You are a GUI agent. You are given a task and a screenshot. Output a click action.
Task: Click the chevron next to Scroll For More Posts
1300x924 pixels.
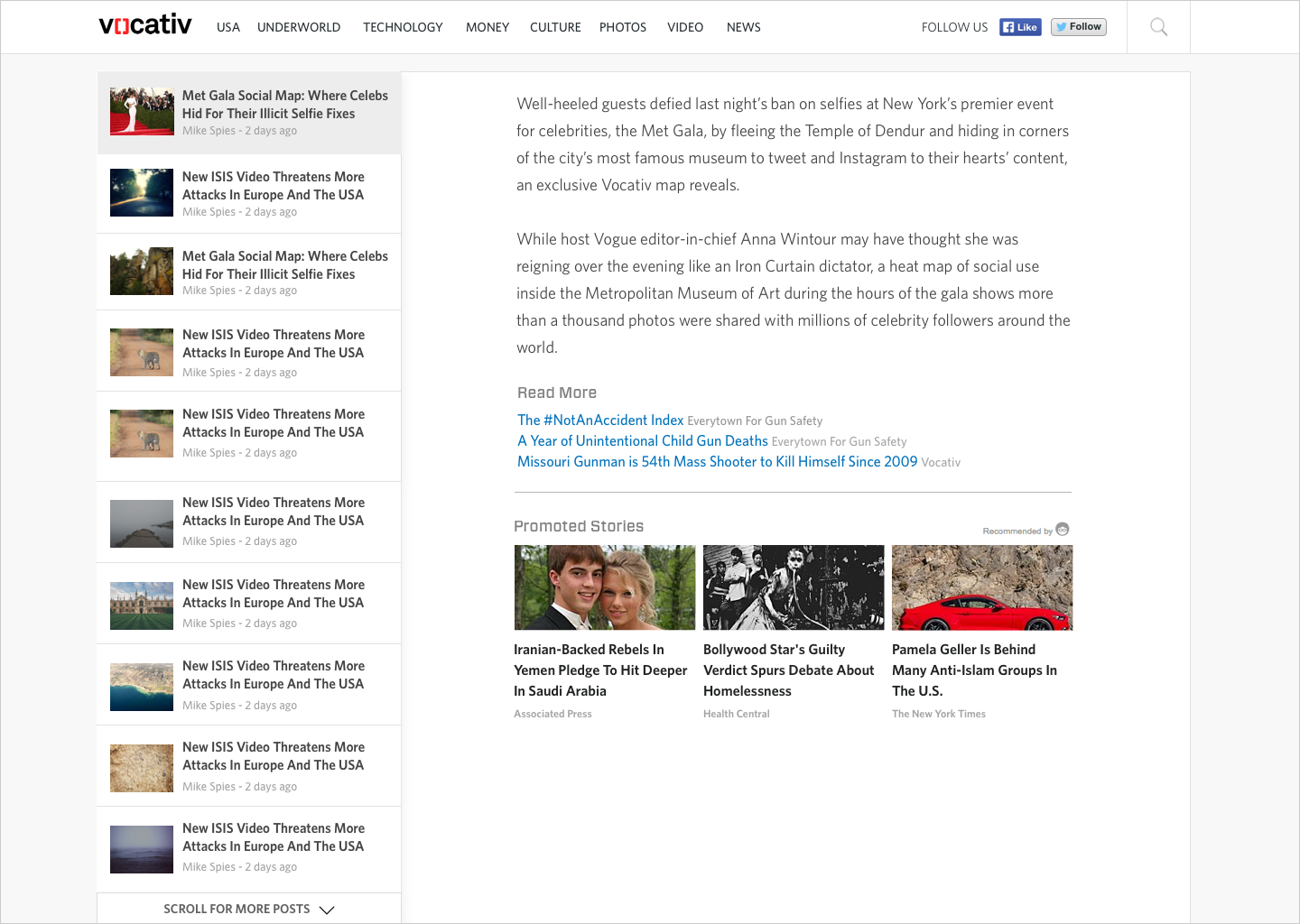pos(327,910)
